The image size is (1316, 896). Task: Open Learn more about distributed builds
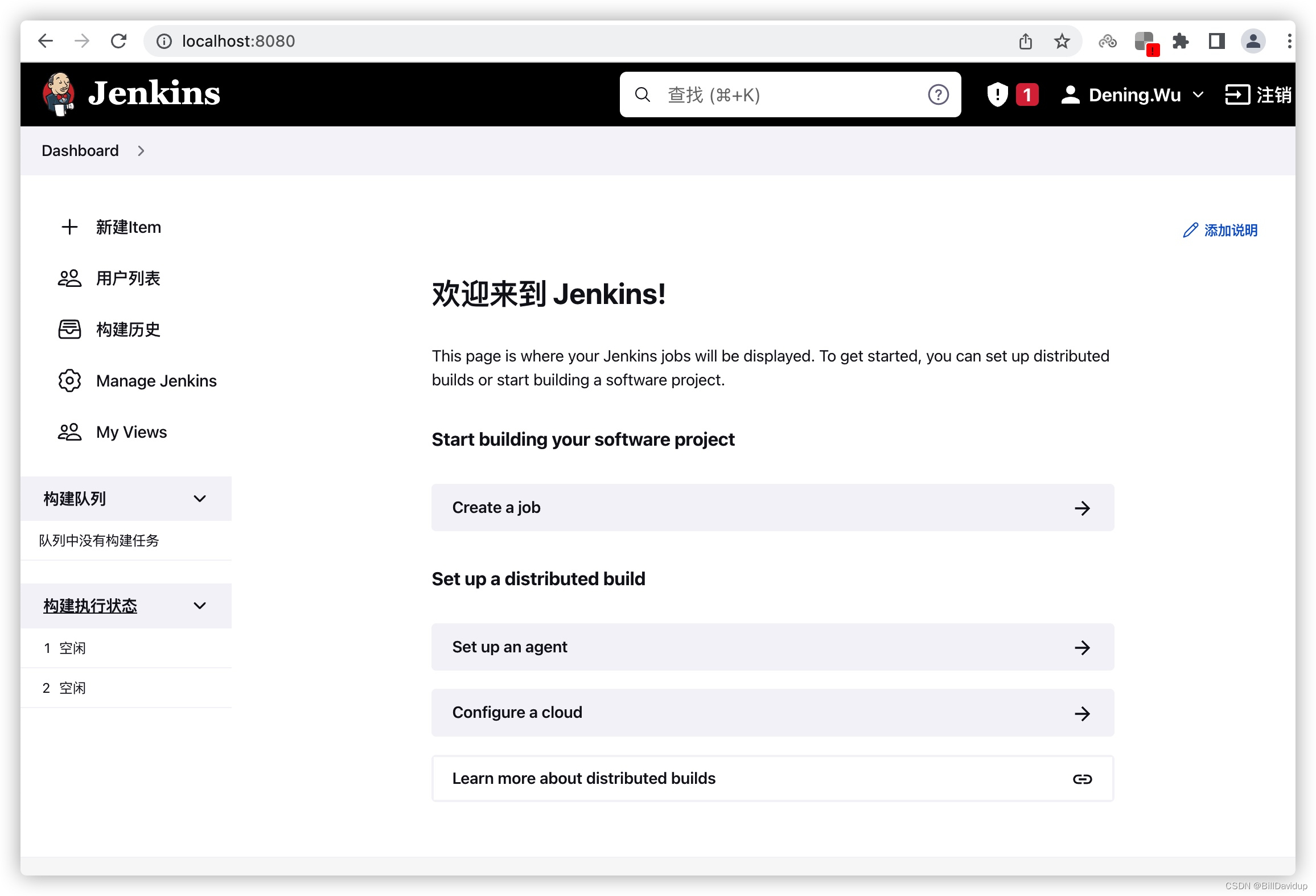pos(772,778)
